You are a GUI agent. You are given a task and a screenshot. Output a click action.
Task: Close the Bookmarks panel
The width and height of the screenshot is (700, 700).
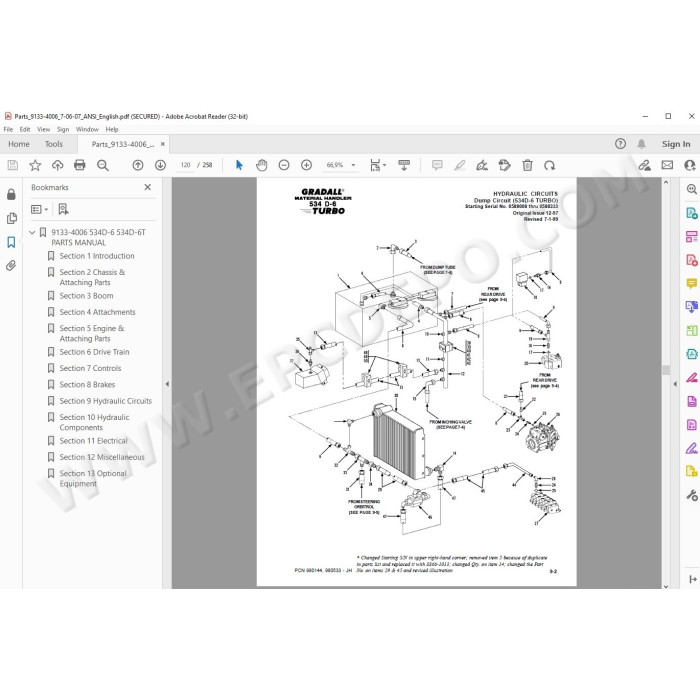coord(148,187)
